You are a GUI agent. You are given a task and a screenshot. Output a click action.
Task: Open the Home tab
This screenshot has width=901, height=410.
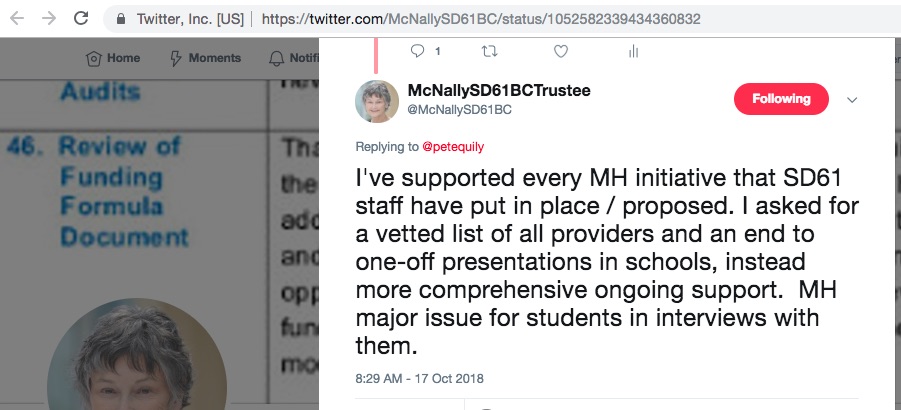(113, 58)
